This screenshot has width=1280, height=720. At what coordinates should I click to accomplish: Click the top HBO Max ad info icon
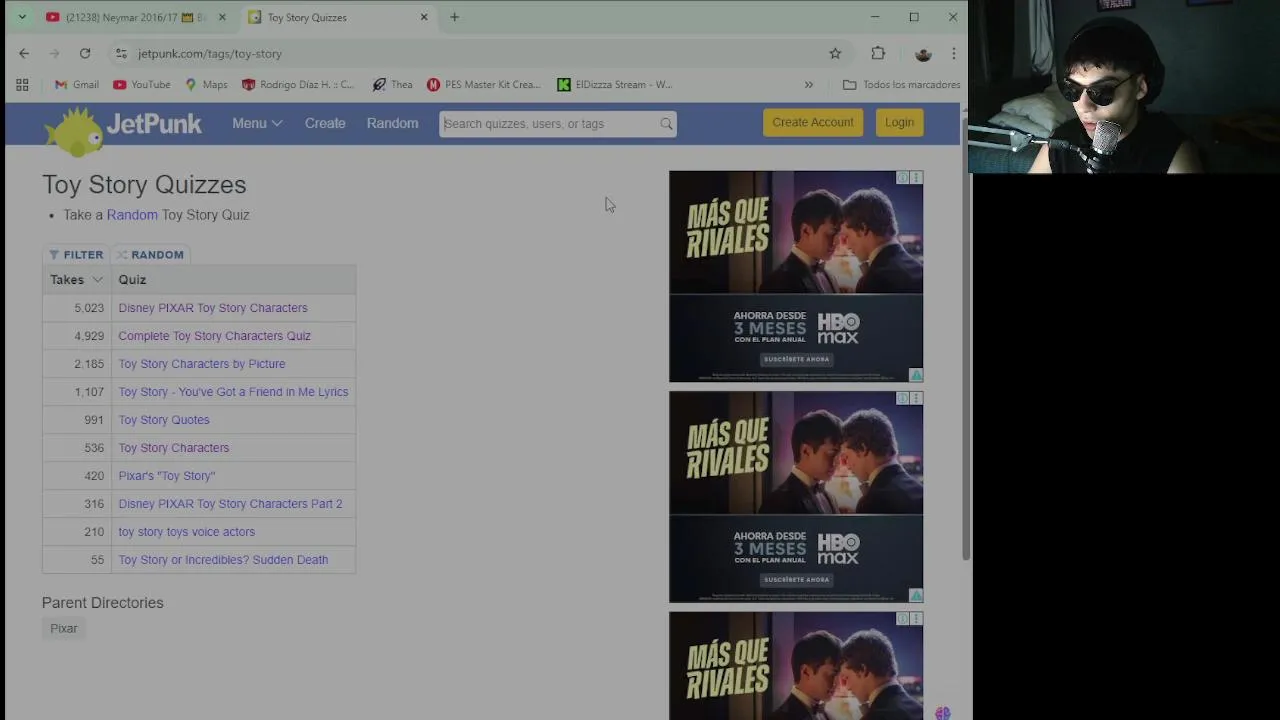(x=903, y=178)
